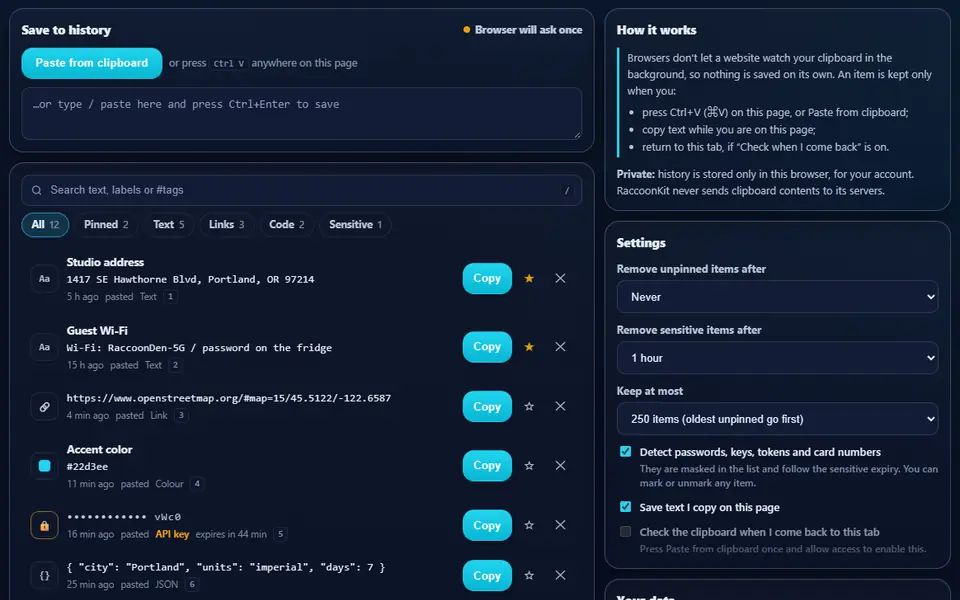Copy the JSON city Portland snippet
The height and width of the screenshot is (600, 960).
pyautogui.click(x=487, y=576)
